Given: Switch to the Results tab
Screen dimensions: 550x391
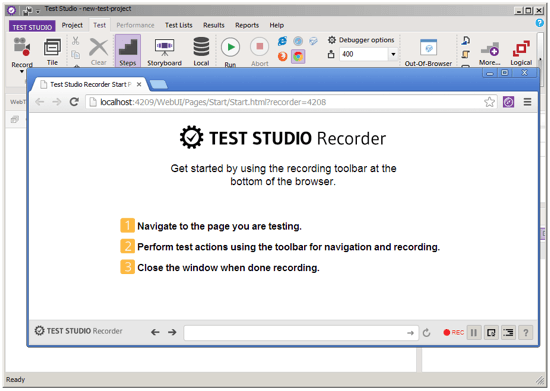Looking at the screenshot, I should [x=214, y=25].
